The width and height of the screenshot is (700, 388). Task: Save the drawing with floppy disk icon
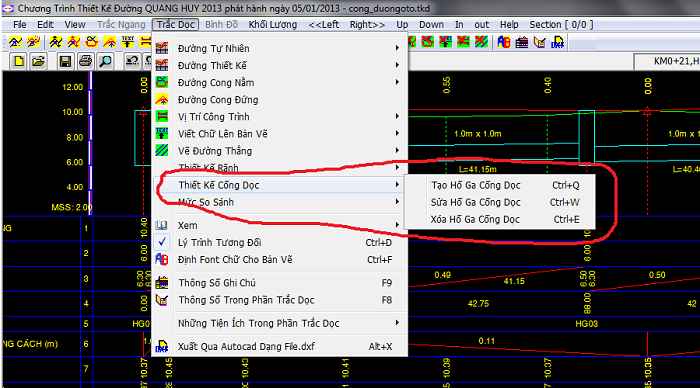click(65, 61)
